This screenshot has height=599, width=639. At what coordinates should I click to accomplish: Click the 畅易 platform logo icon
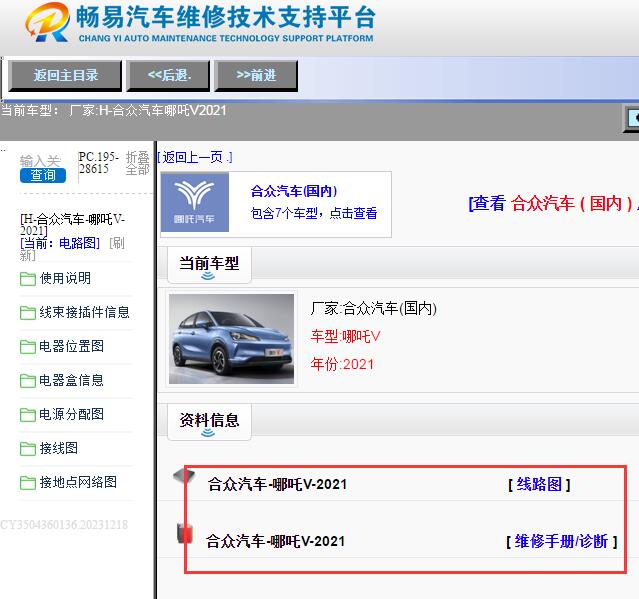click(x=48, y=22)
